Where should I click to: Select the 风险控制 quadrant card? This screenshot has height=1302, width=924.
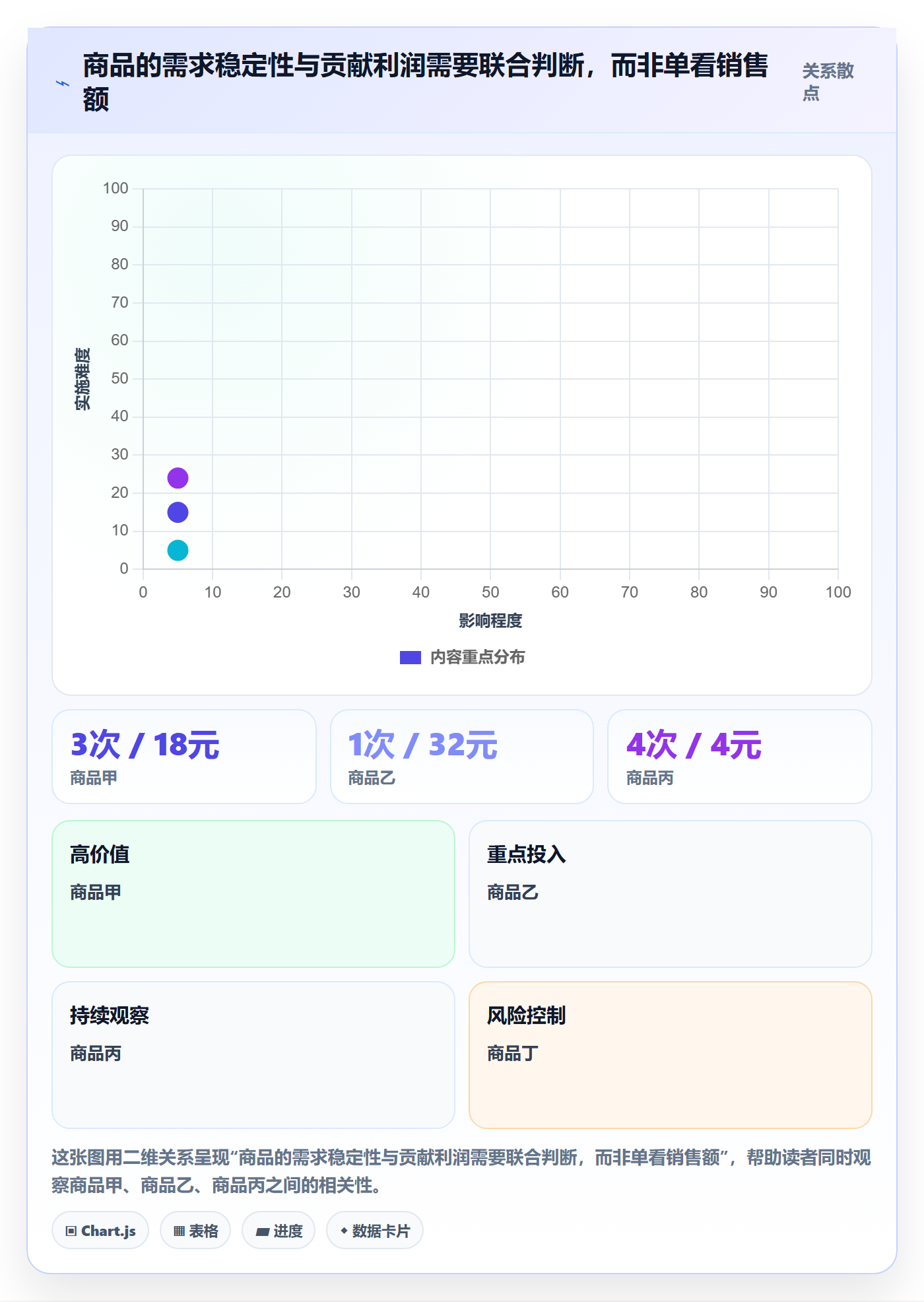(671, 1055)
